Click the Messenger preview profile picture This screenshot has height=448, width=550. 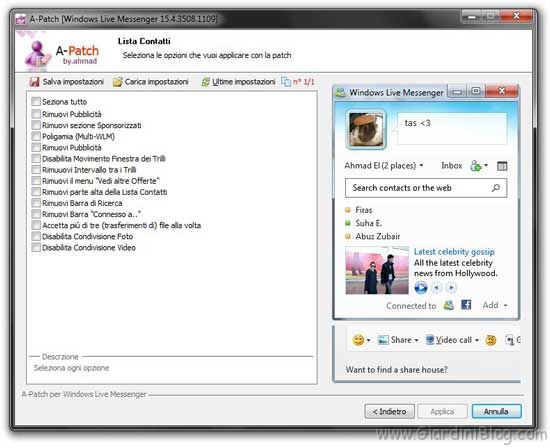coord(366,129)
